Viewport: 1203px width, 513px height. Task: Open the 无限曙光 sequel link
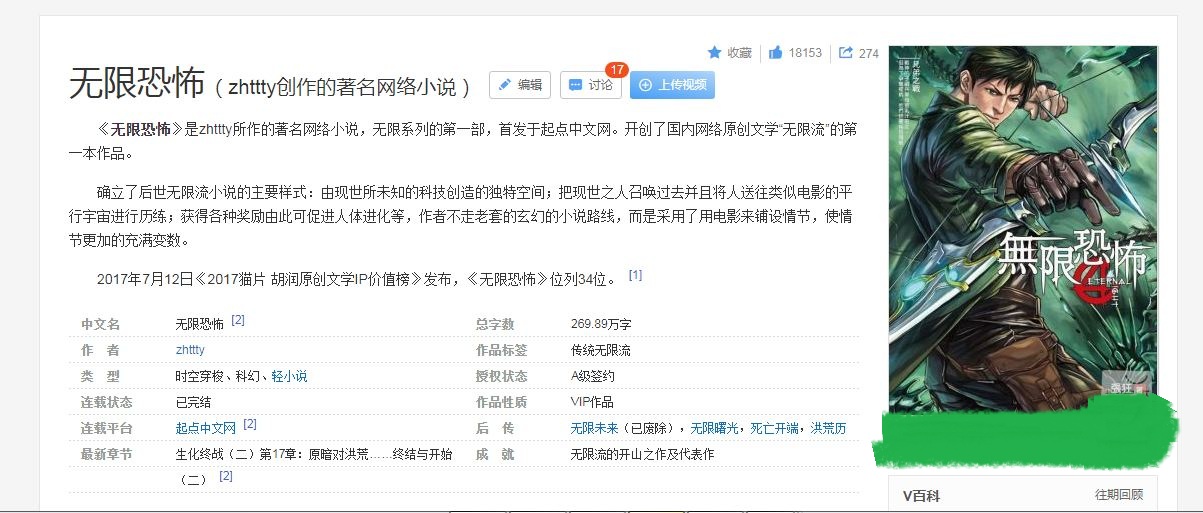[x=715, y=428]
